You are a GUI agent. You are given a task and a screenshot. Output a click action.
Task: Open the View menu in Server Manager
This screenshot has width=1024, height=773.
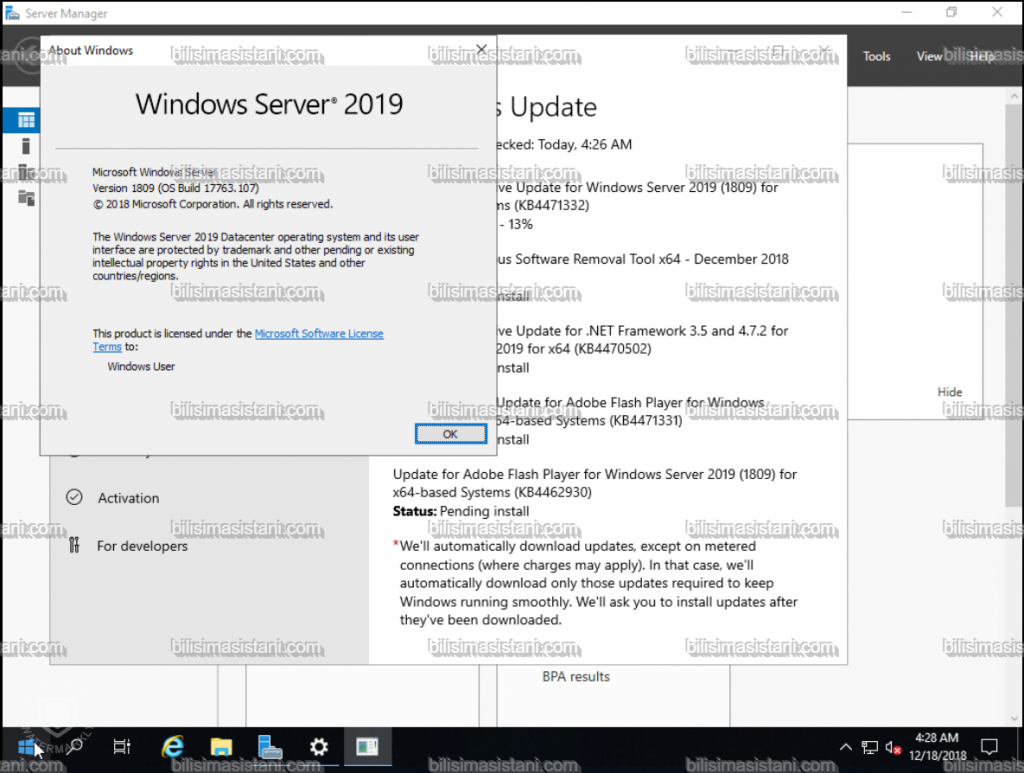coord(929,56)
